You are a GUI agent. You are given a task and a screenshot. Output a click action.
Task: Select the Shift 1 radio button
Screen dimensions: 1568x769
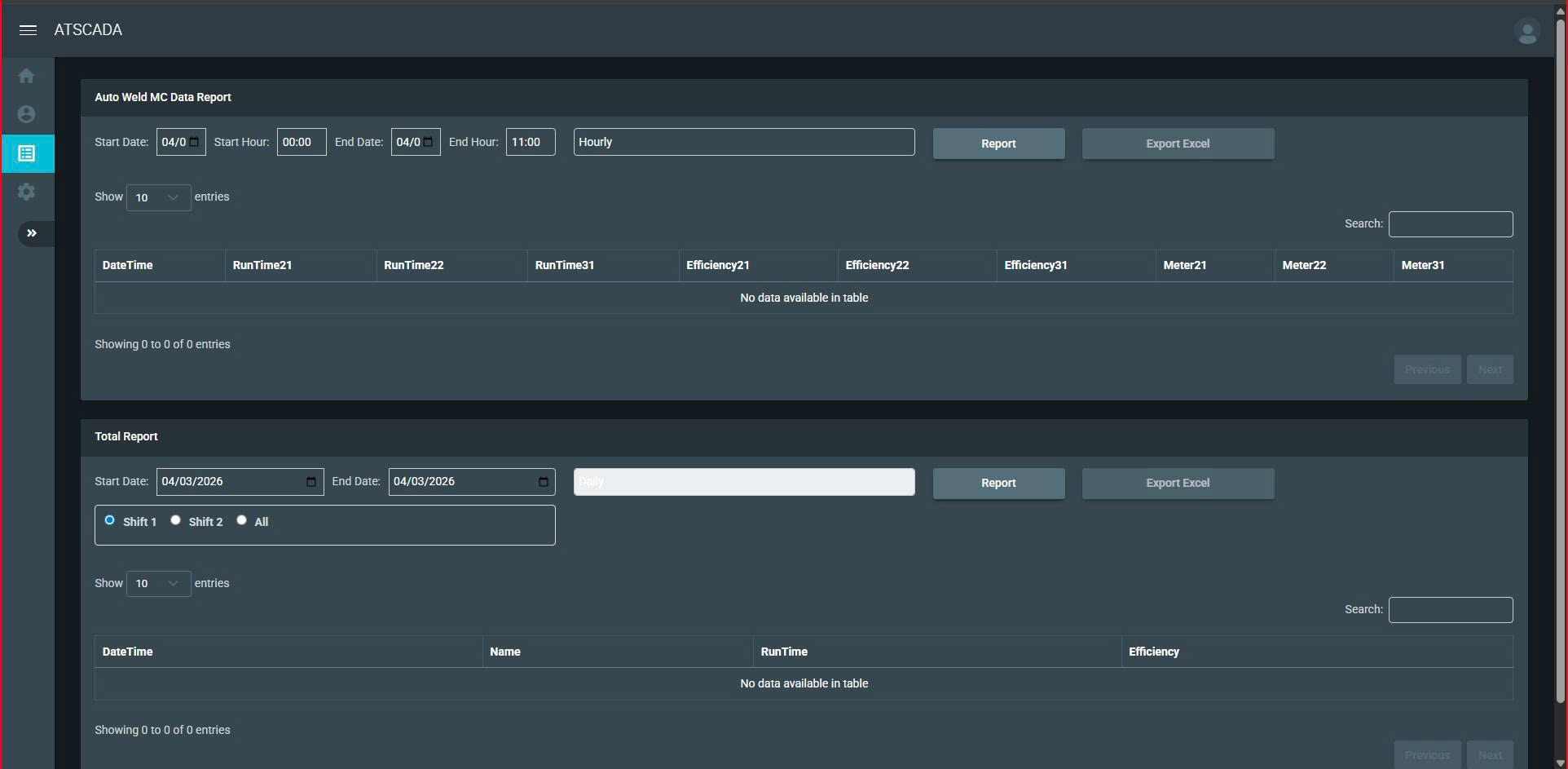coord(110,520)
